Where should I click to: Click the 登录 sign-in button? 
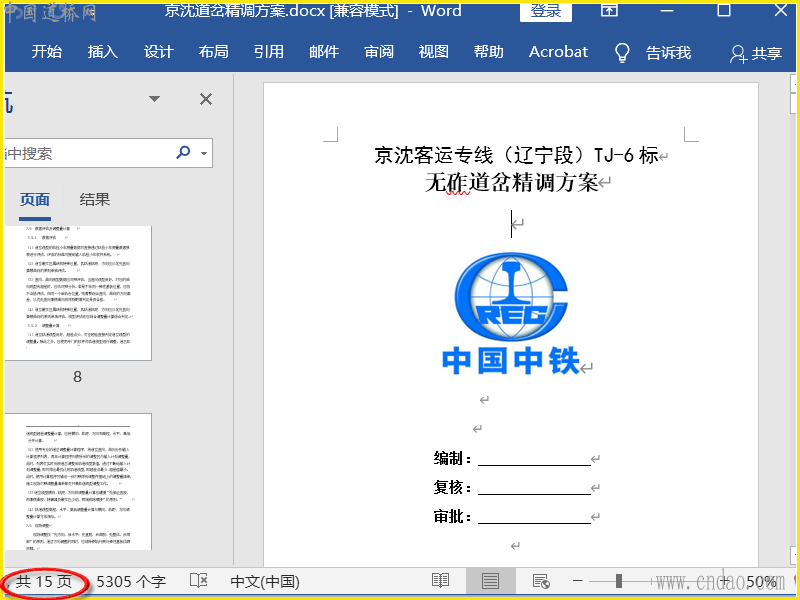[x=545, y=11]
